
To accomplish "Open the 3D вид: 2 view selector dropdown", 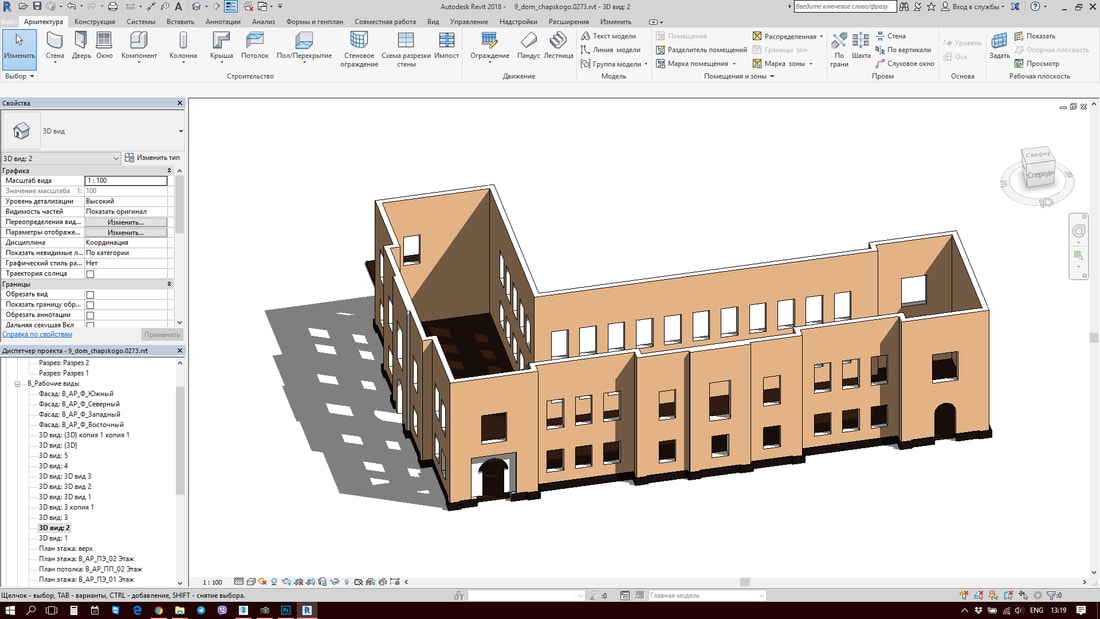I will 116,158.
